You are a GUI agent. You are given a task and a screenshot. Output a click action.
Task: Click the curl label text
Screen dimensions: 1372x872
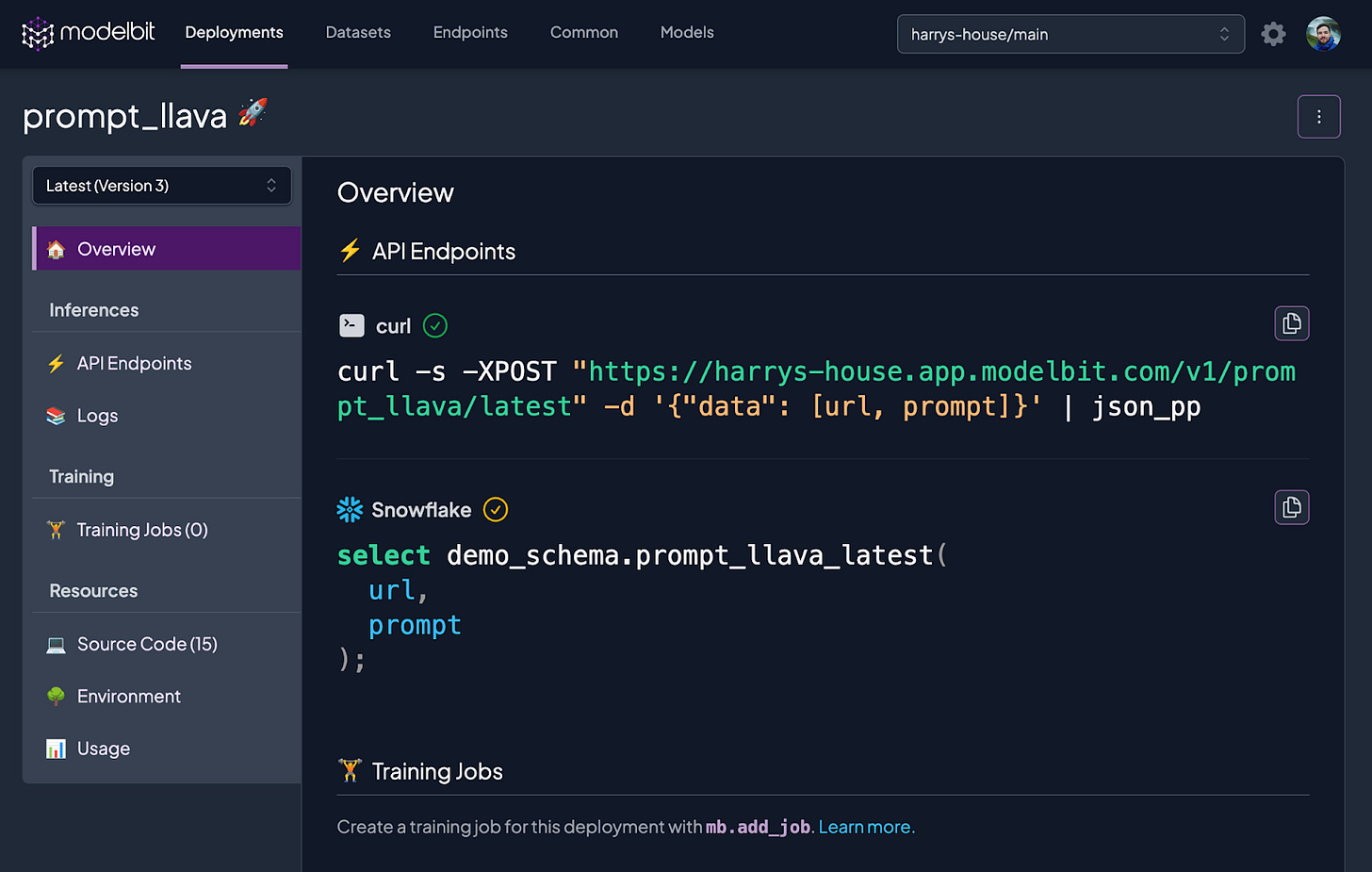click(394, 326)
